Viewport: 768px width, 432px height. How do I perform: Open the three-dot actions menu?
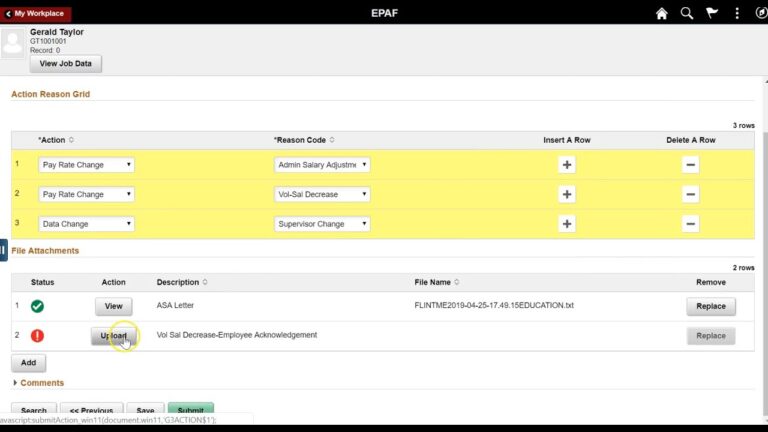737,13
